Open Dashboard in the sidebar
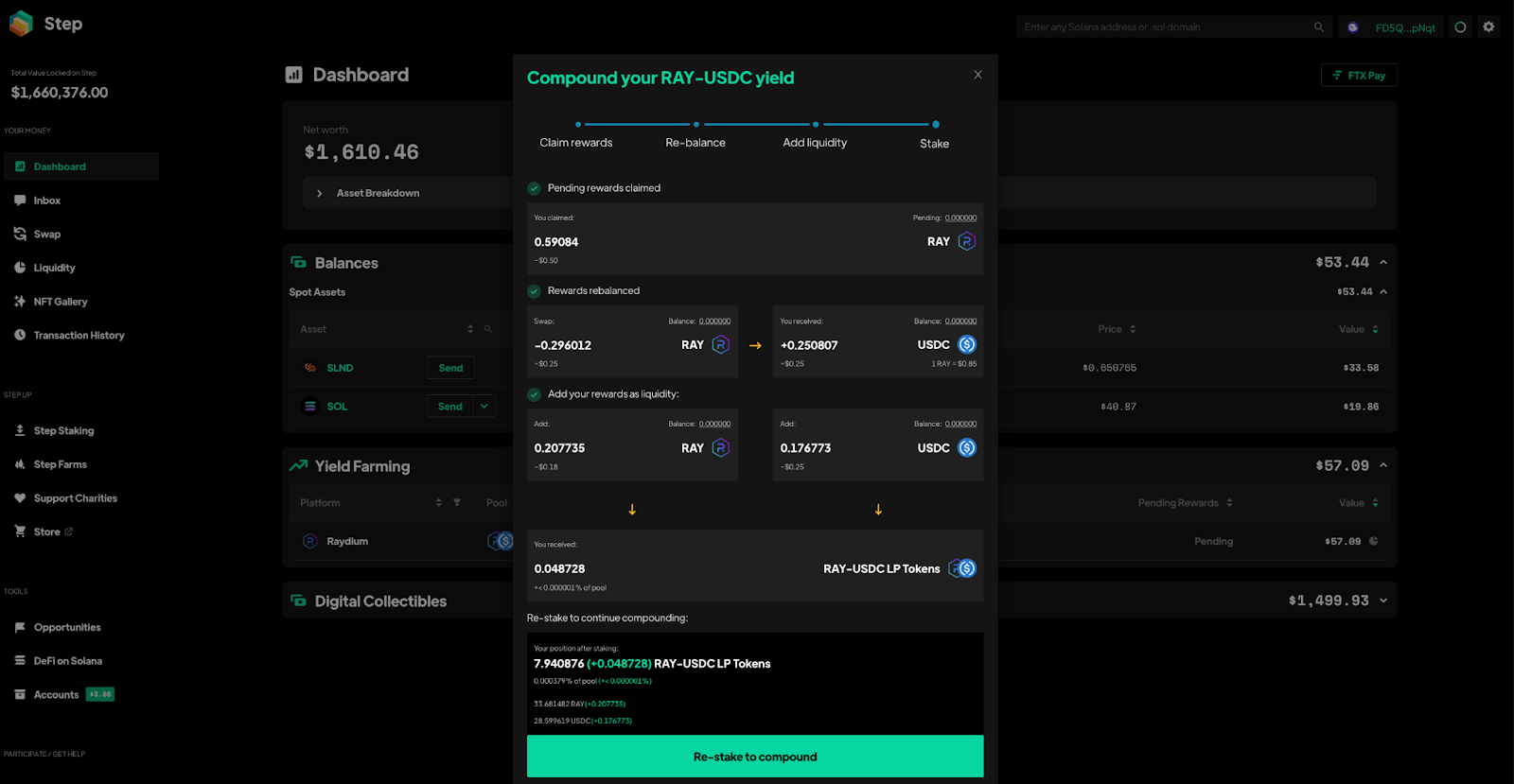 [81, 166]
